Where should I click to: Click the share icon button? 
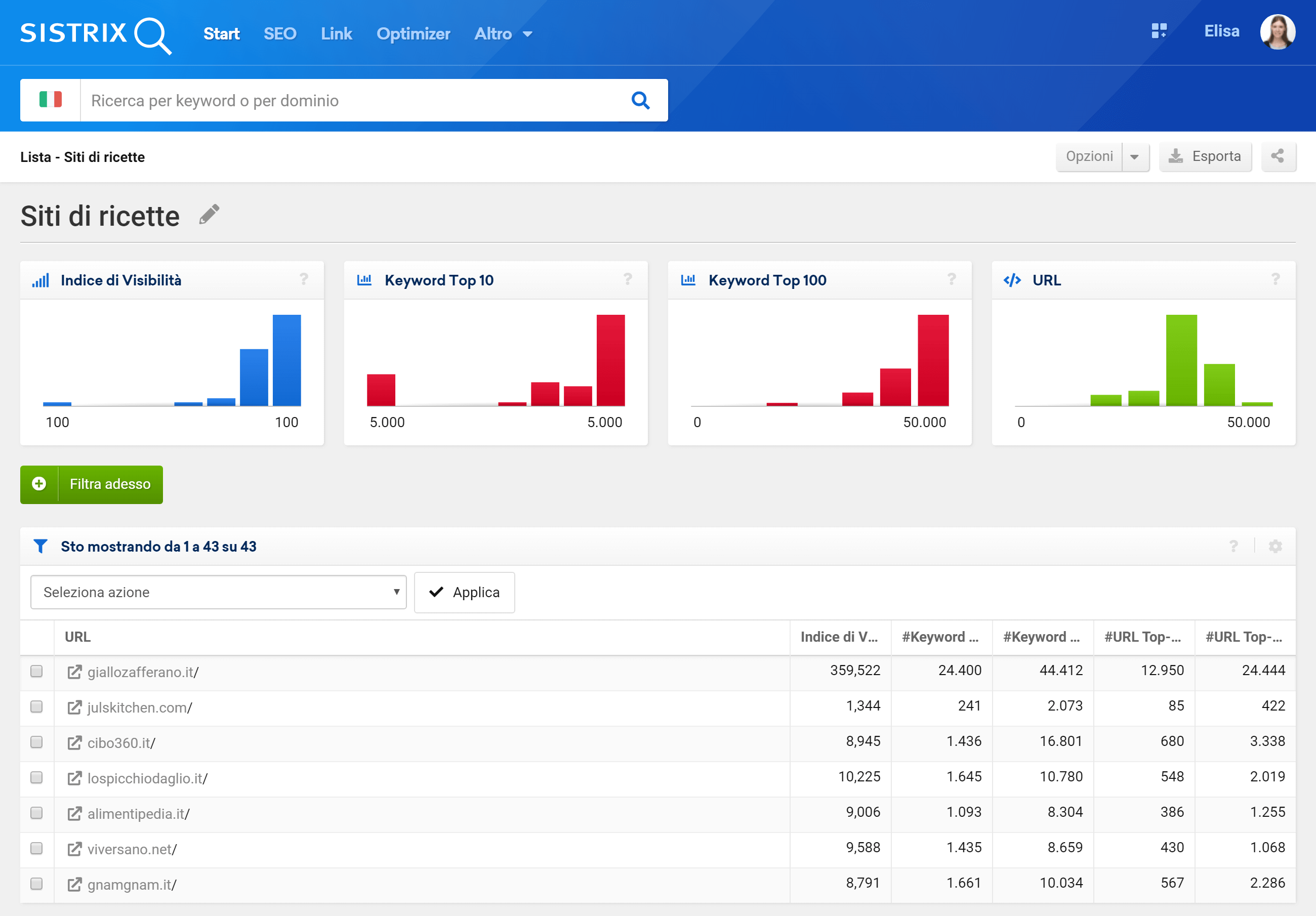tap(1277, 156)
